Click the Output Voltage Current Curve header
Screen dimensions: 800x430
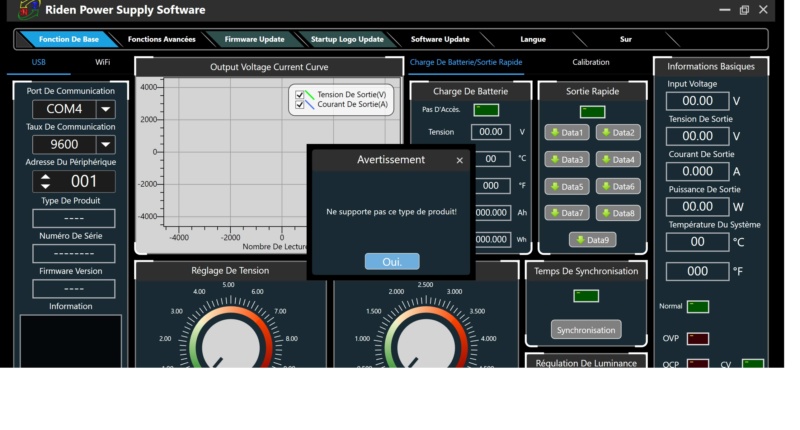[269, 67]
